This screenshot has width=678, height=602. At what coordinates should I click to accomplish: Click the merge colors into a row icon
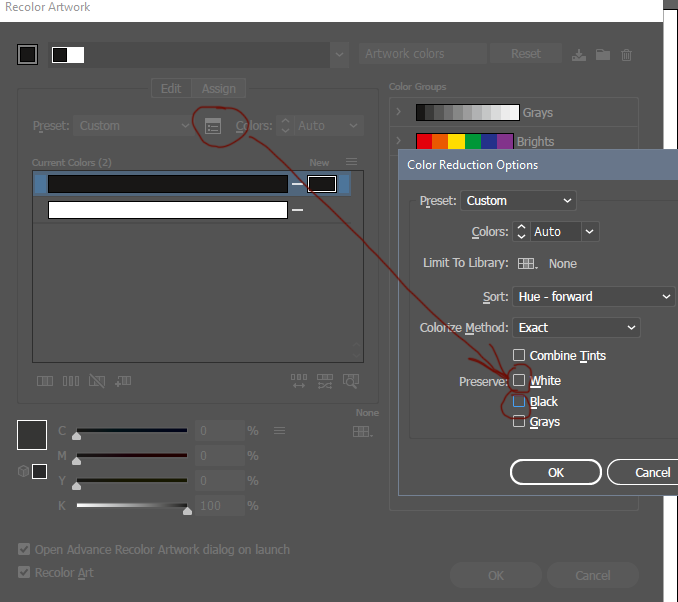click(x=45, y=381)
